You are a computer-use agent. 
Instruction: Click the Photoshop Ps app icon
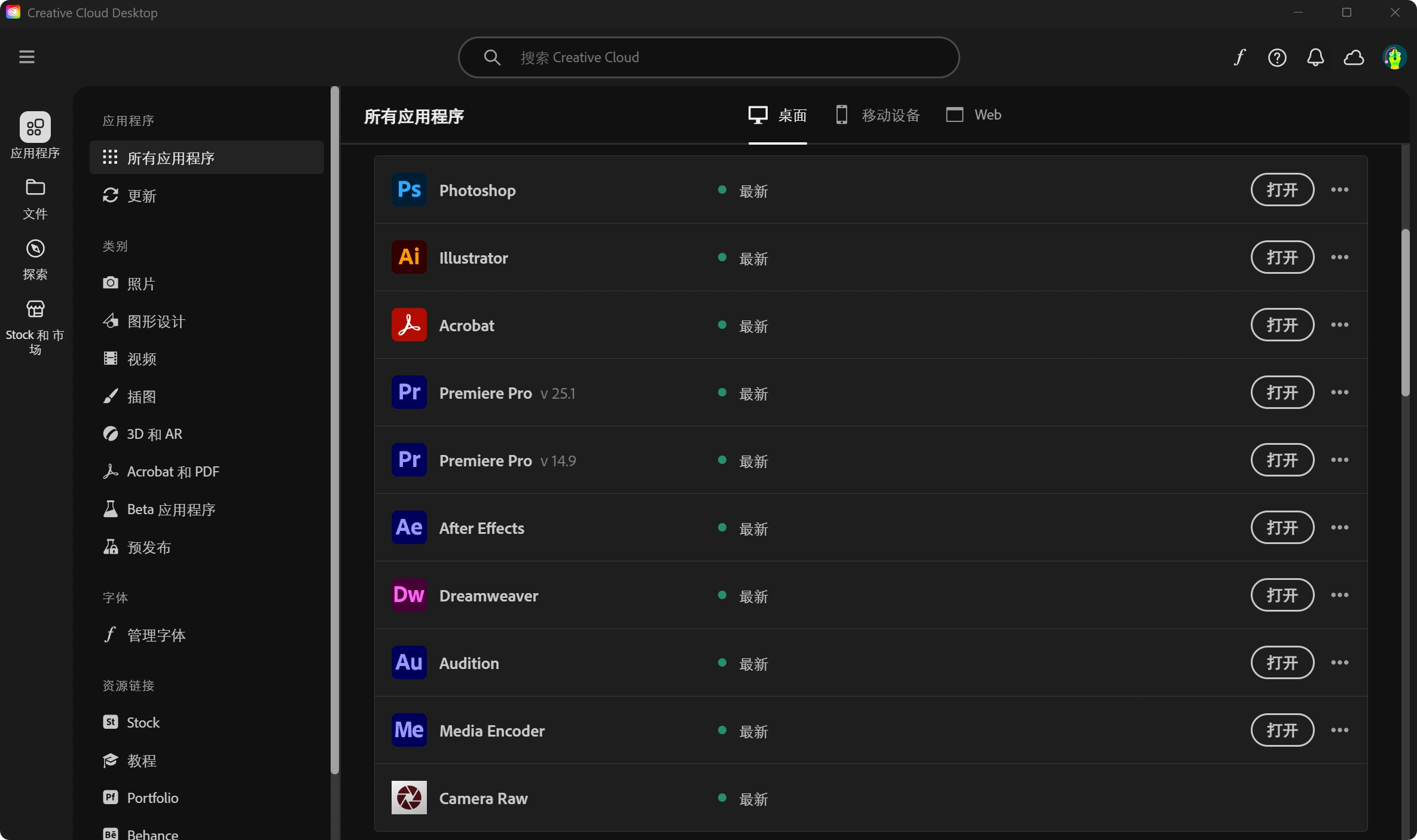(x=409, y=190)
